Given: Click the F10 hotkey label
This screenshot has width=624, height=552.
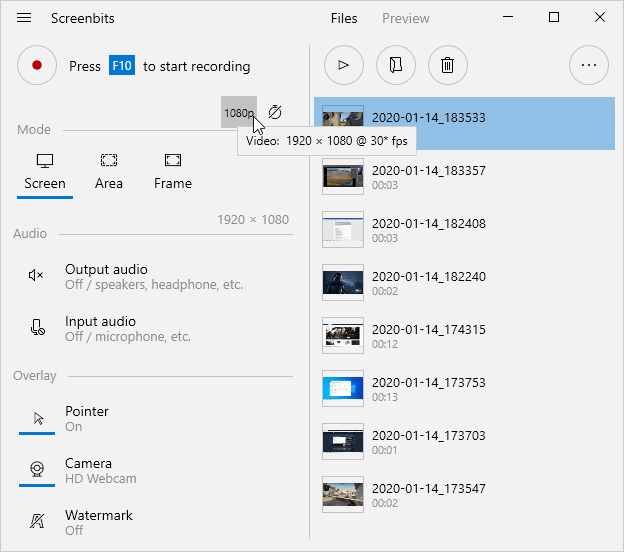Looking at the screenshot, I should (122, 65).
